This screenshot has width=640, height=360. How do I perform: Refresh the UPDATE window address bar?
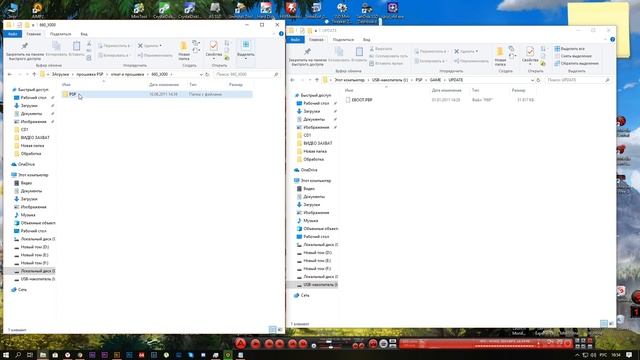coord(538,80)
